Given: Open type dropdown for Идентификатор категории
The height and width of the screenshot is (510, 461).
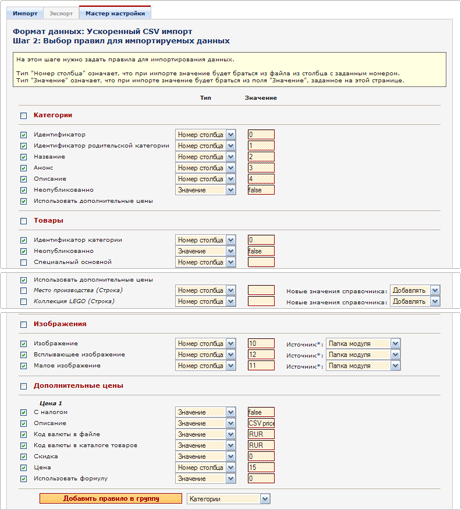Looking at the screenshot, I should 206,240.
